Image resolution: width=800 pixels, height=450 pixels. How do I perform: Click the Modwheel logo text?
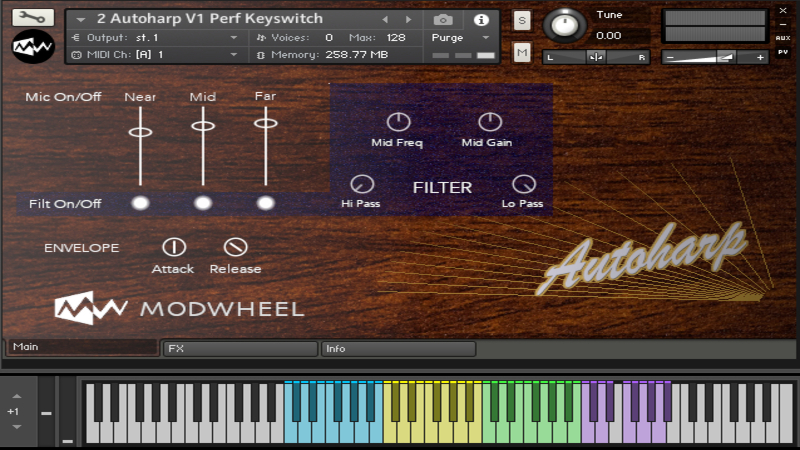[222, 309]
